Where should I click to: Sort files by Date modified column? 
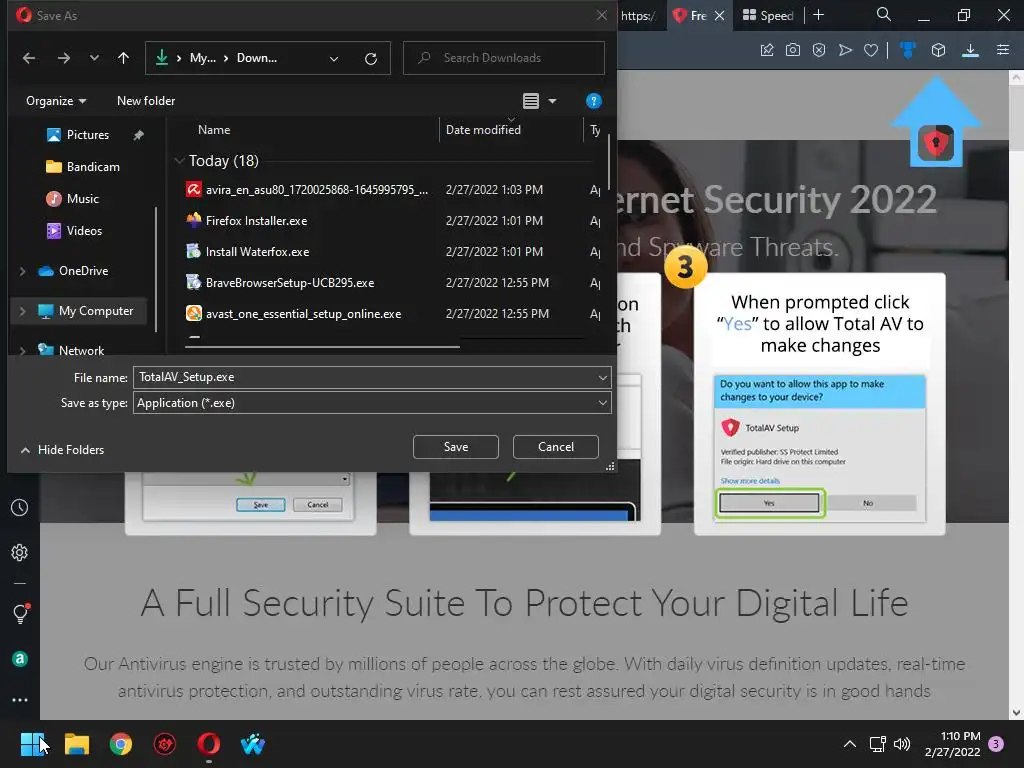pyautogui.click(x=483, y=130)
